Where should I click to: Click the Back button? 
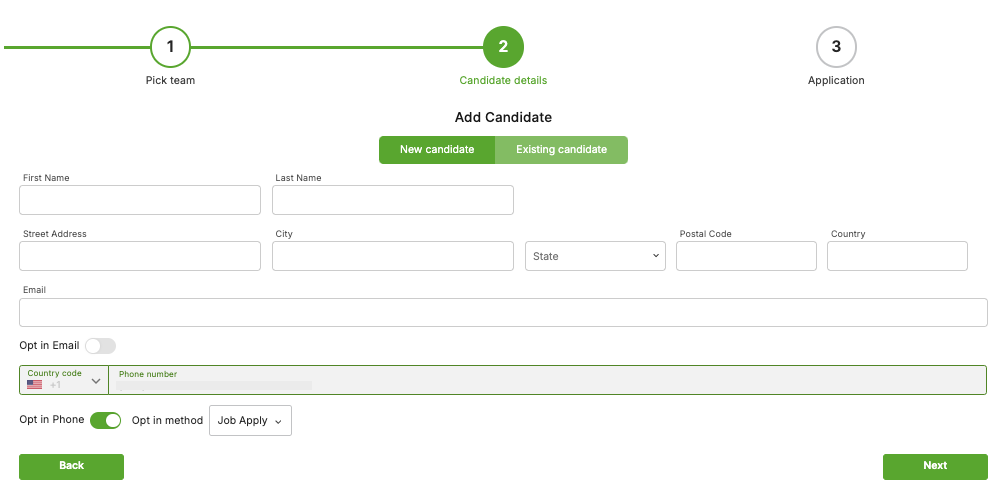[x=71, y=467]
